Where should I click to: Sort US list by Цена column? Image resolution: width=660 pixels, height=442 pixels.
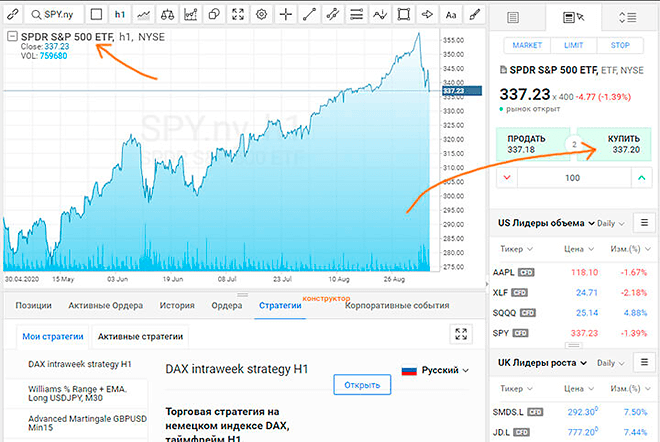tap(579, 249)
